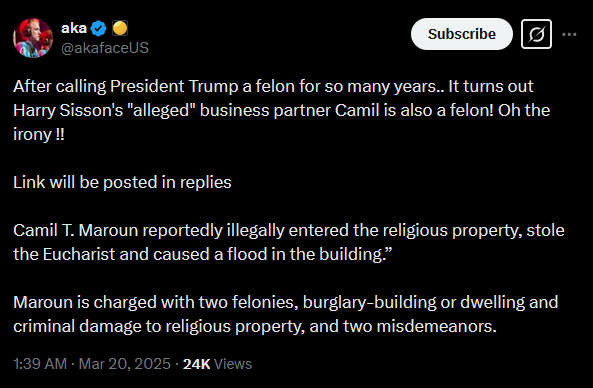This screenshot has width=593, height=388.
Task: View post analytics via 24K Views
Action: point(217,364)
